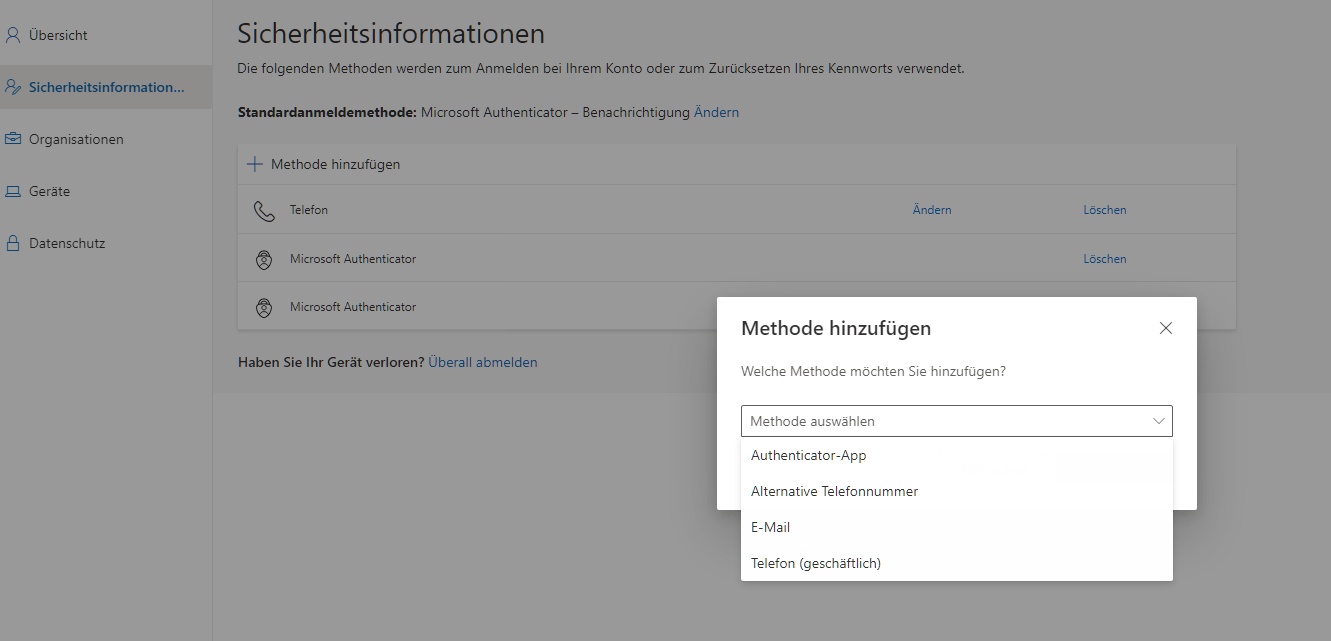This screenshot has width=1331, height=641.
Task: Click Ändern next to Standardanmeldemethode
Action: pyautogui.click(x=717, y=112)
